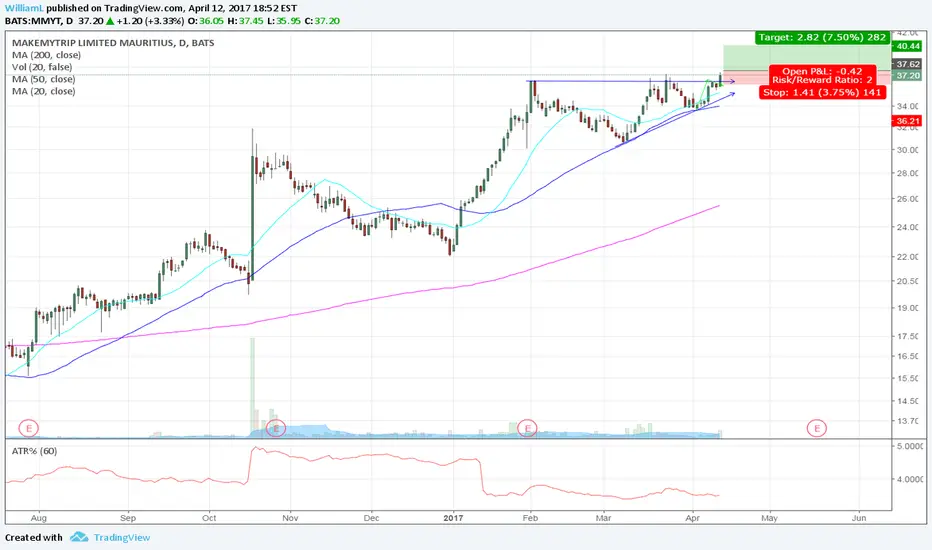This screenshot has width=932, height=550.
Task: Select the Vol (20, false) indicator label
Action: (x=42, y=67)
